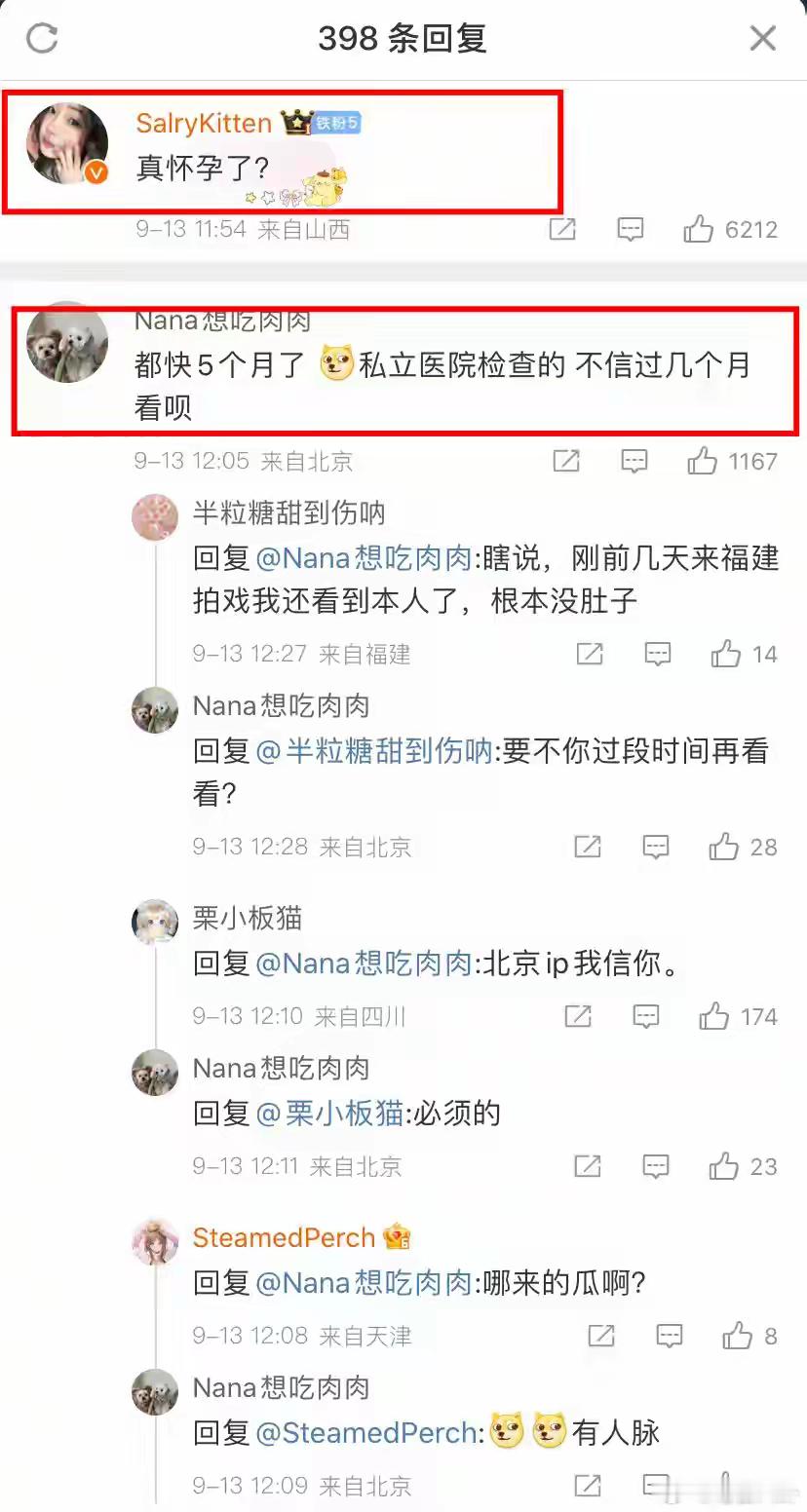Viewport: 807px width, 1512px height.
Task: Tap @半粒糖甜到伤呐 mention in Nana's reply
Action: tap(374, 751)
